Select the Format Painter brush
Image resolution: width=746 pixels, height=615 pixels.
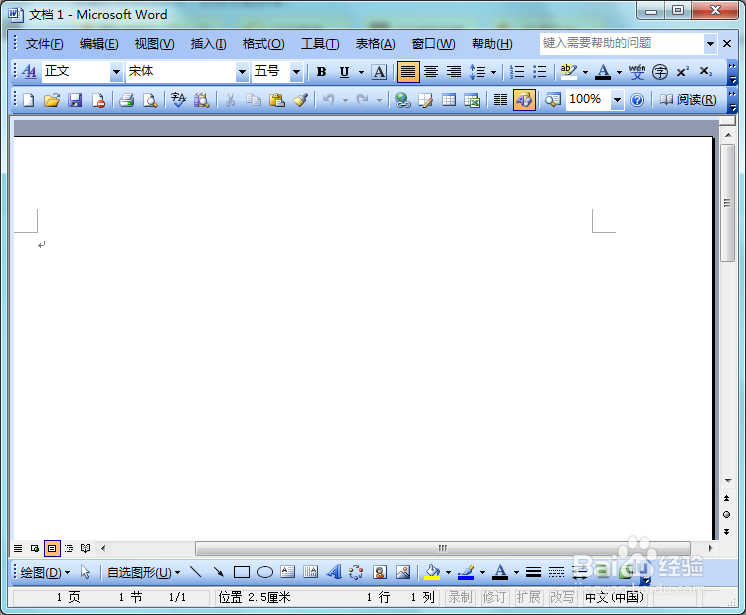point(300,100)
